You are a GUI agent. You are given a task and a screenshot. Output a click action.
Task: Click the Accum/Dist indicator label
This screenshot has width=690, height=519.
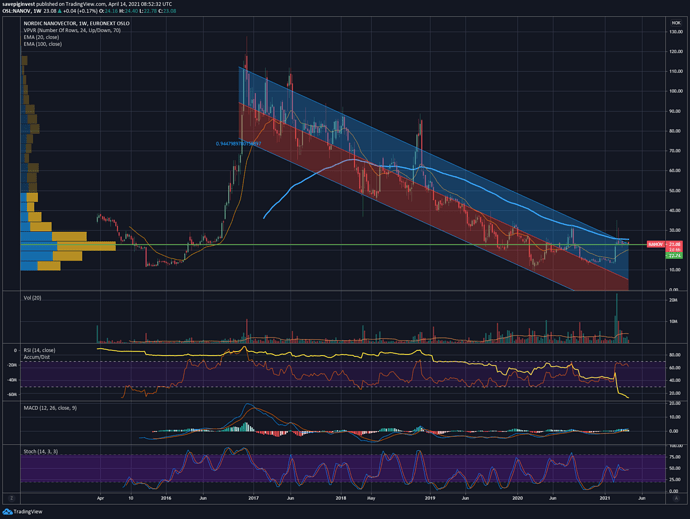tap(37, 357)
